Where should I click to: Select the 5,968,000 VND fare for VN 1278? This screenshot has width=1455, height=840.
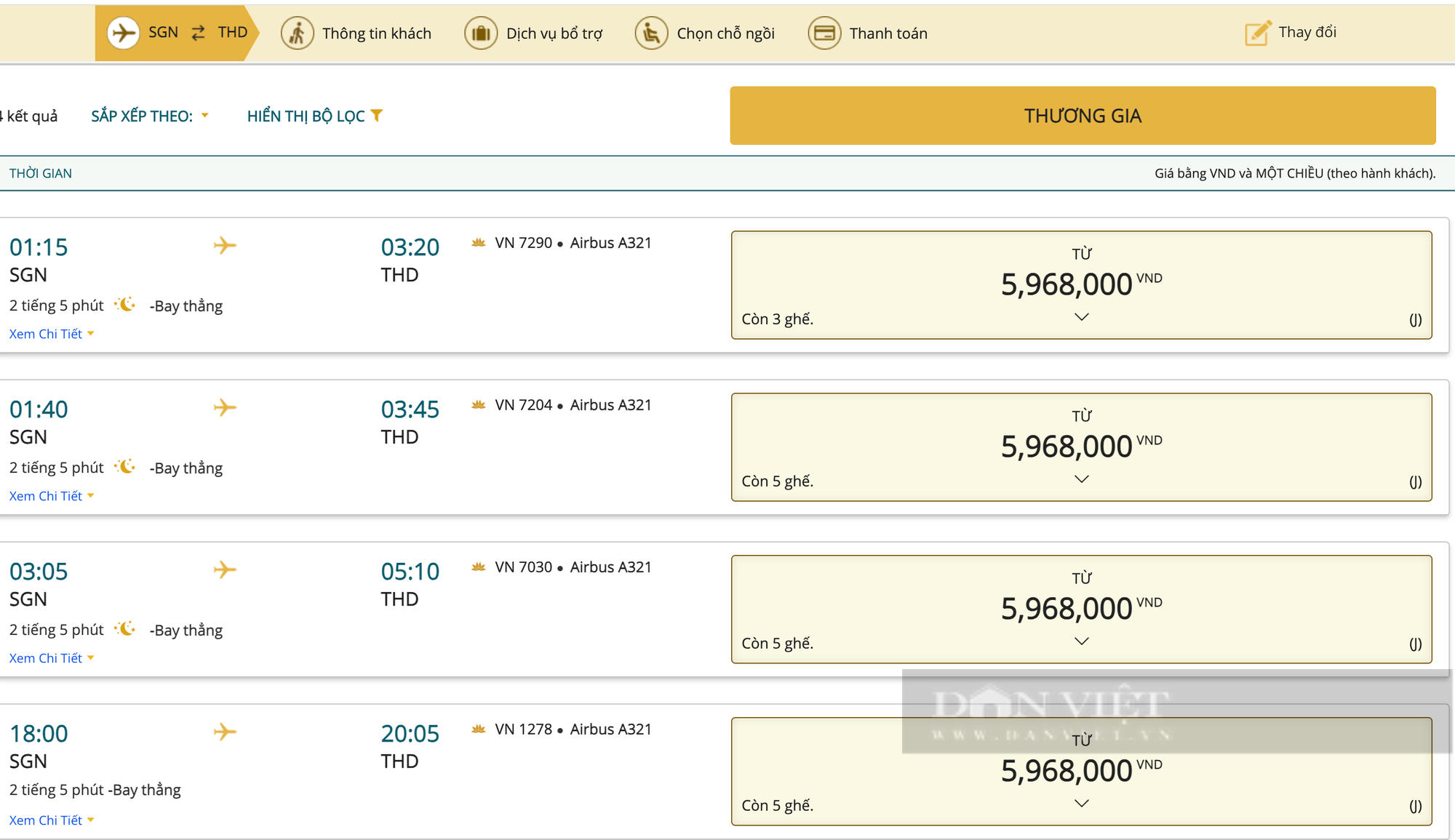(1082, 772)
